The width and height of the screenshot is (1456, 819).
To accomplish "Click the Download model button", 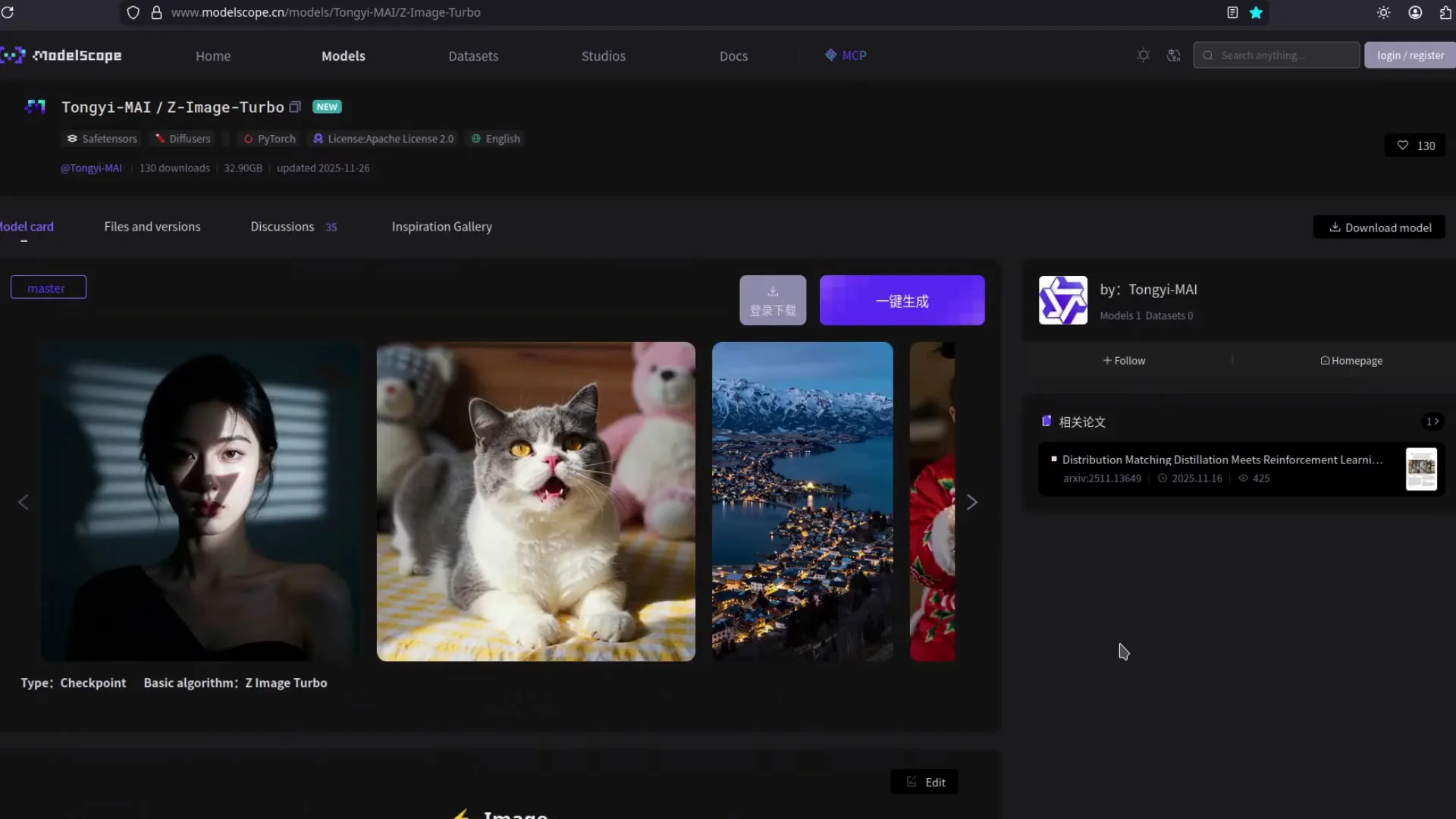I will (x=1379, y=227).
